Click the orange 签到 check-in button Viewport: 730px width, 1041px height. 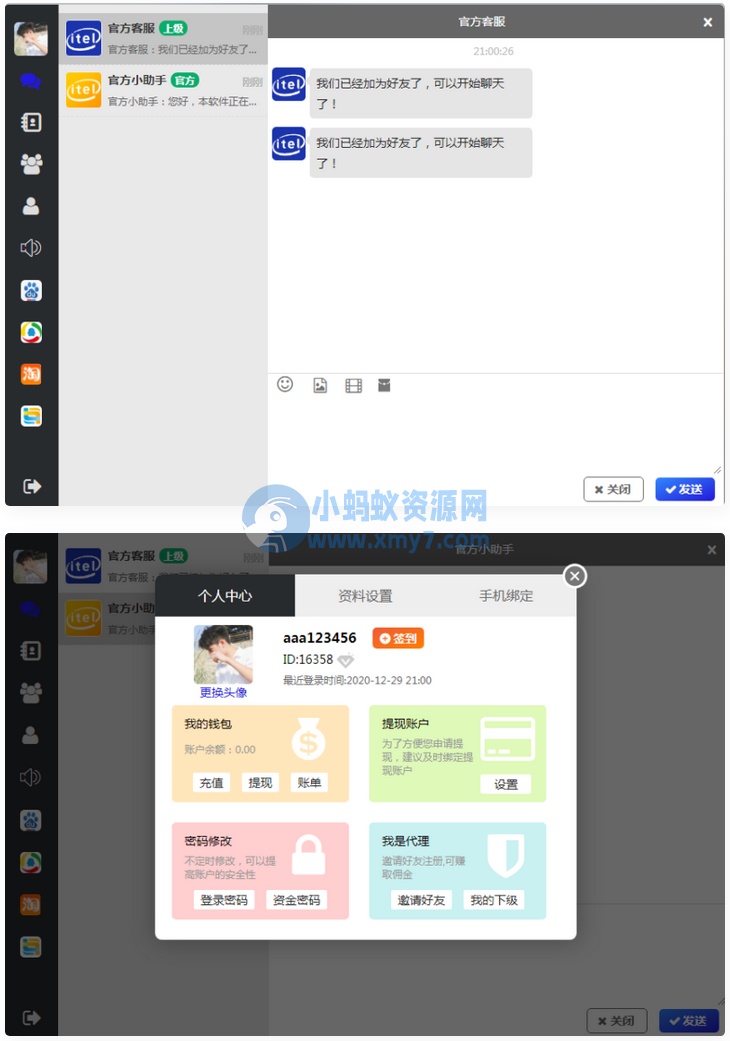[x=398, y=638]
